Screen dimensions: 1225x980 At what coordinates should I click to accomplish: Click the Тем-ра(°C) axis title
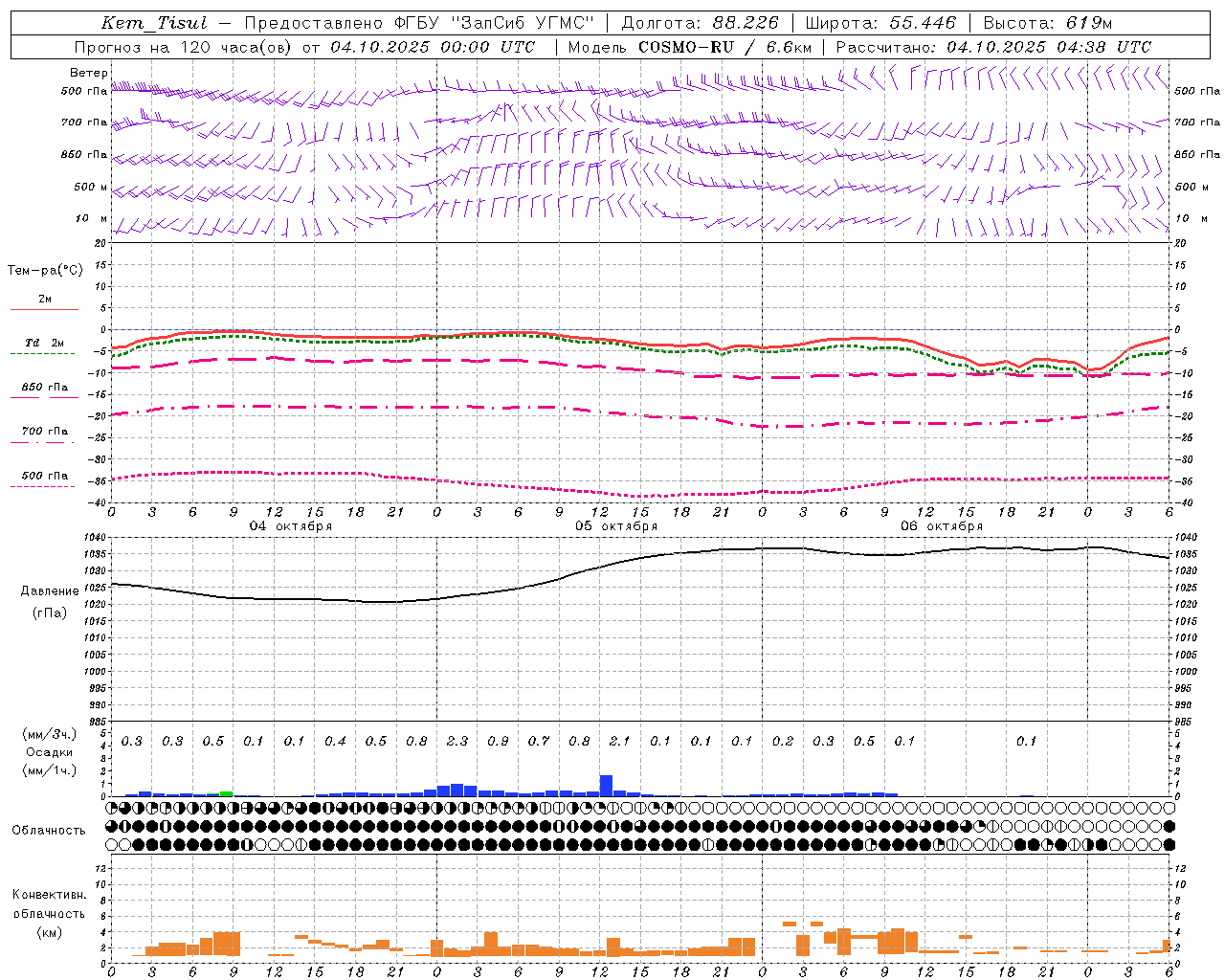click(45, 271)
